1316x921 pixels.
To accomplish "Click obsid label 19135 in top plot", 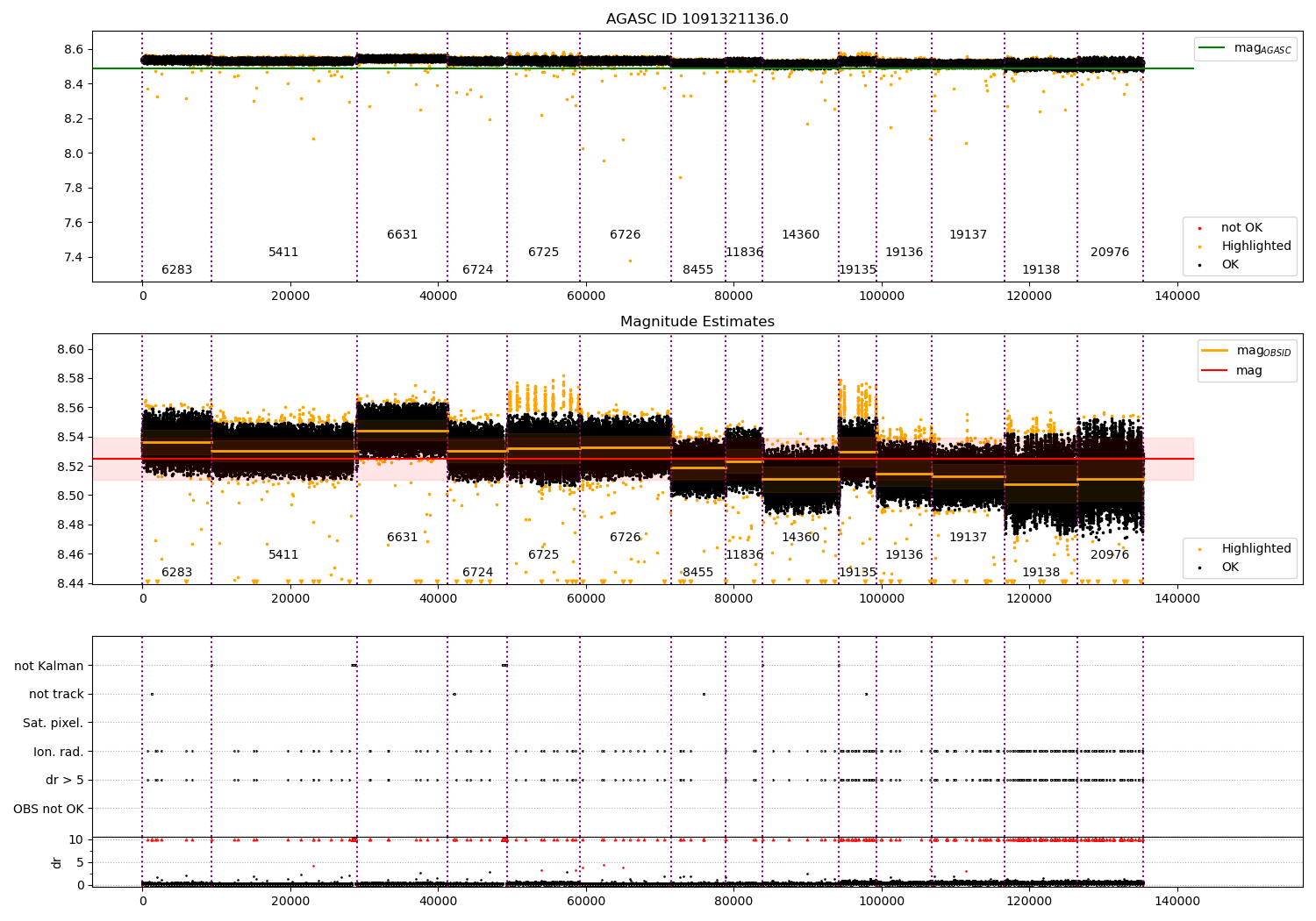I will click(857, 270).
